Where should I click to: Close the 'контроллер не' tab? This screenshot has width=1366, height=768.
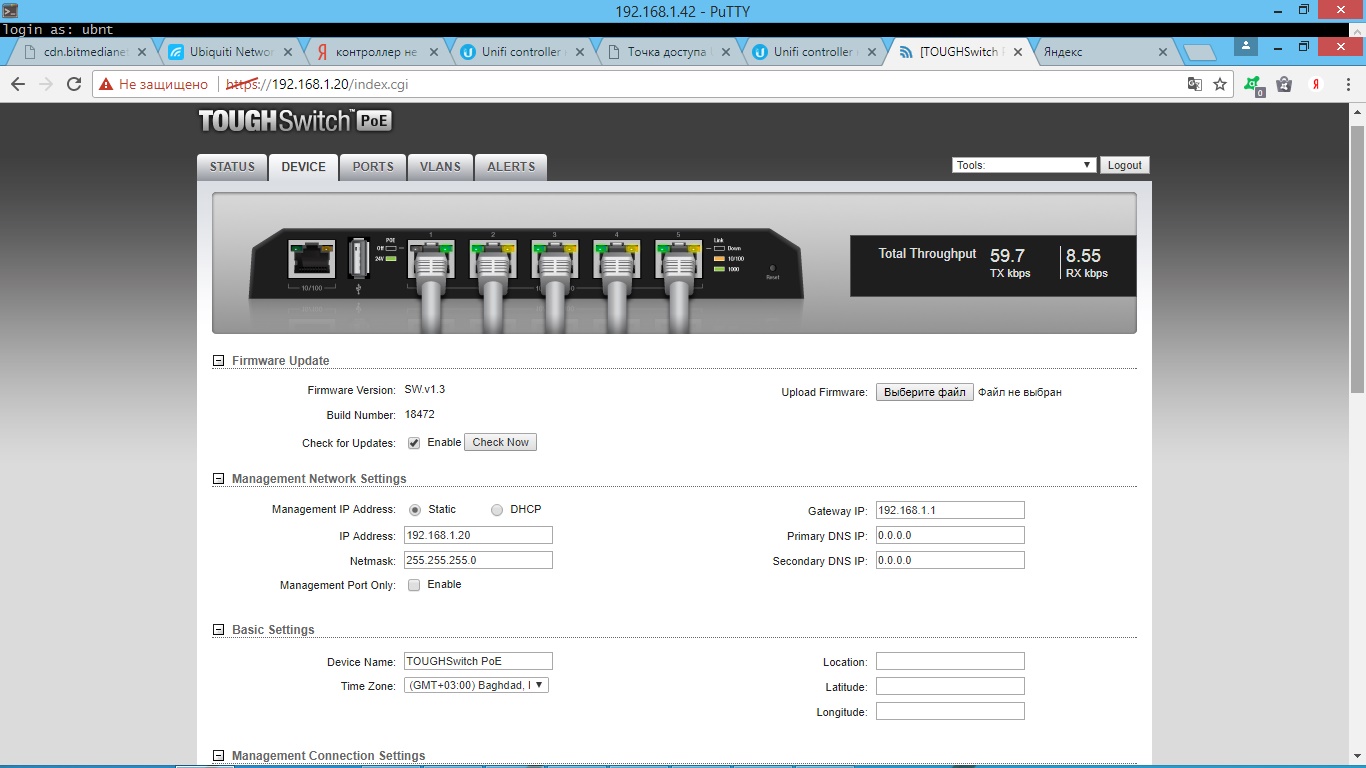[434, 52]
